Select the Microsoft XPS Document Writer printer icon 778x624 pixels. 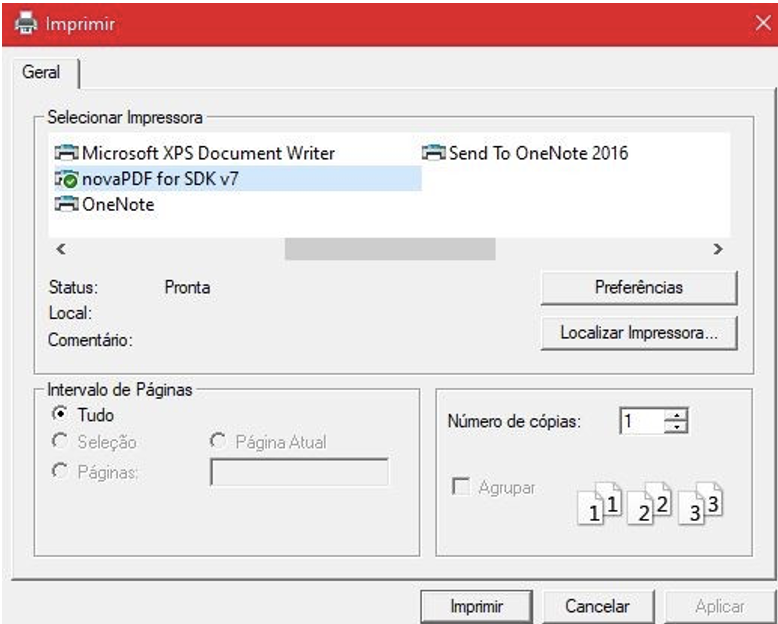point(66,153)
